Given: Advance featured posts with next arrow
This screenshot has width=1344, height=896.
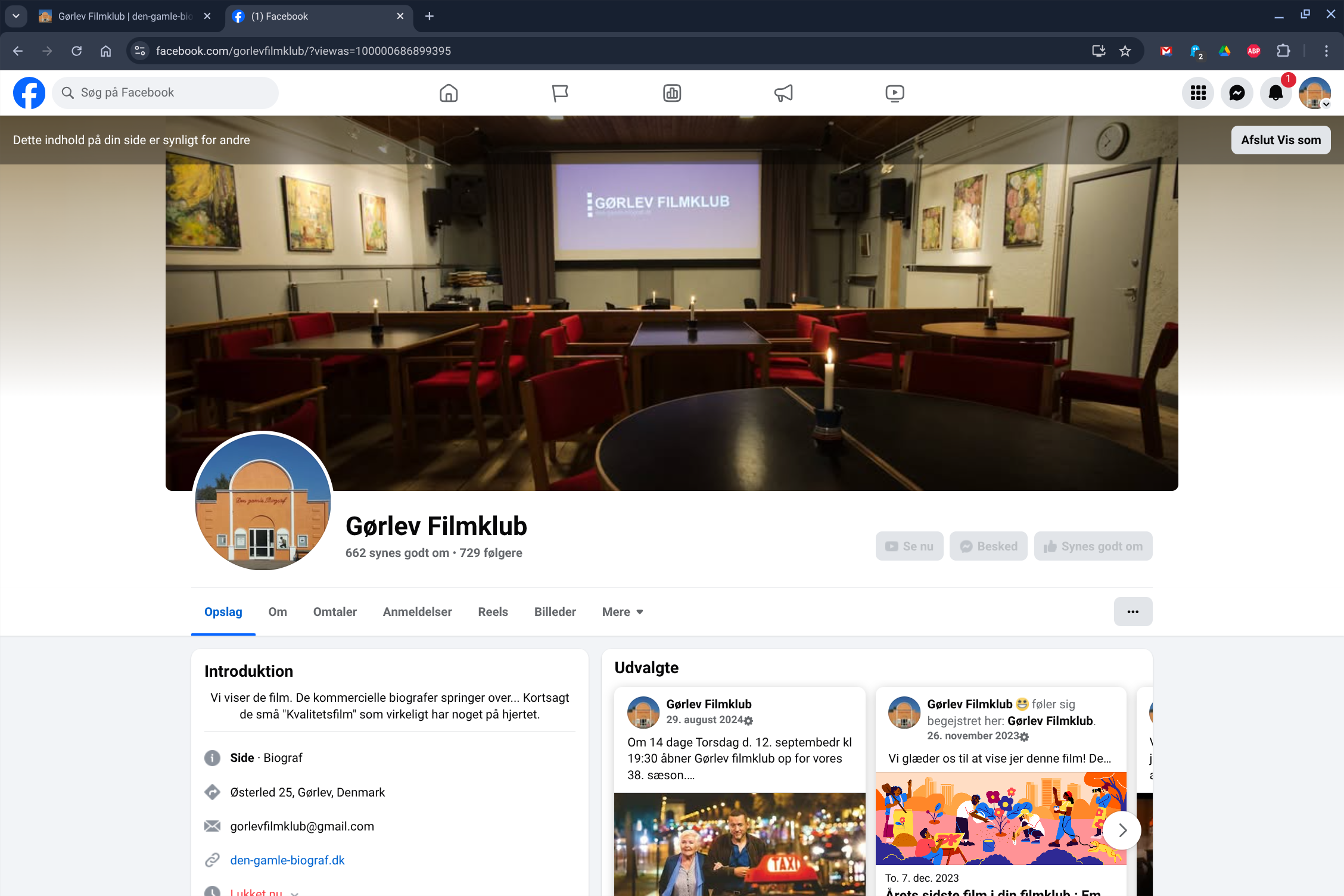Looking at the screenshot, I should pos(1122,830).
